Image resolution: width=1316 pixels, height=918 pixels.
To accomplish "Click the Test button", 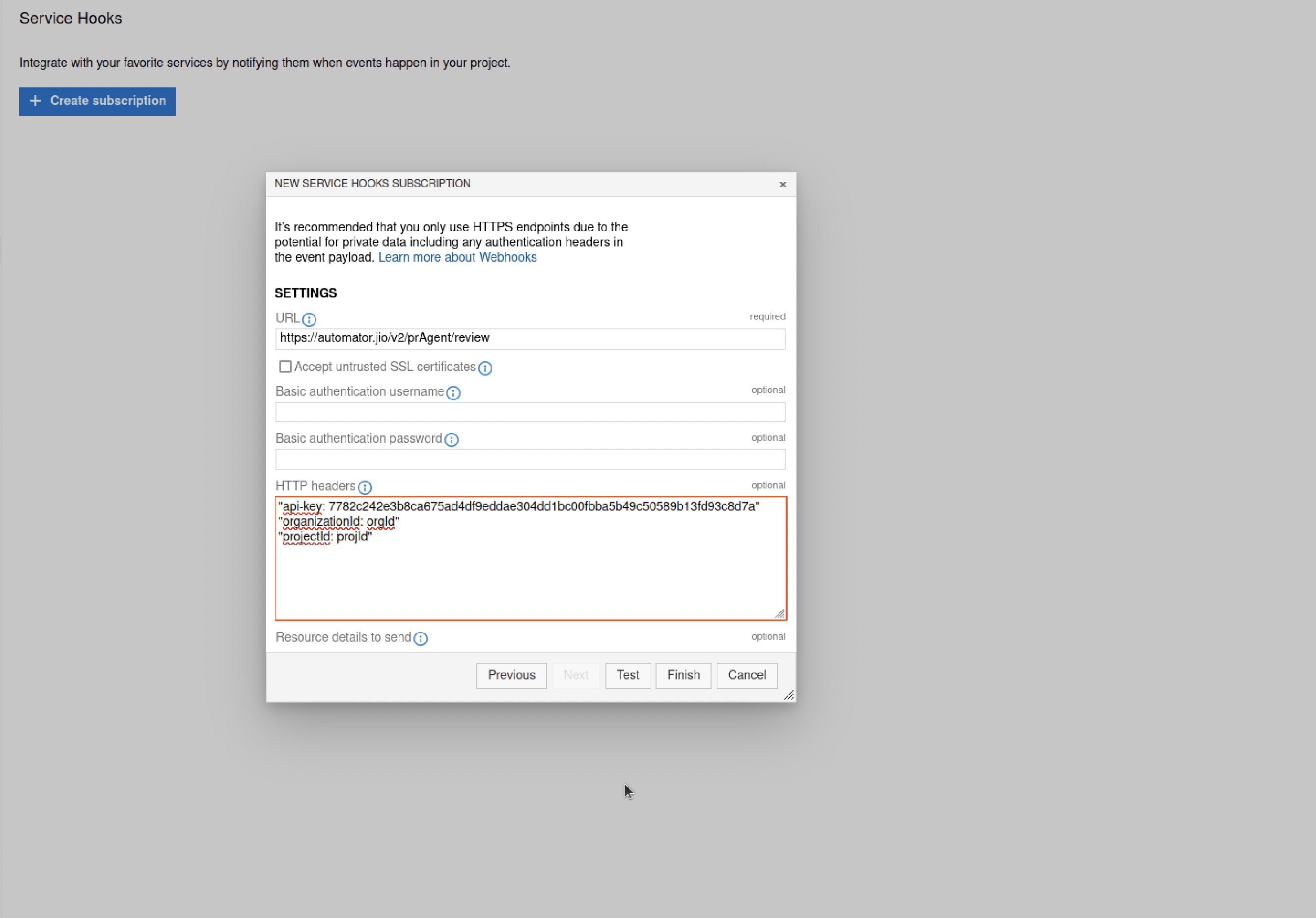I will pos(628,675).
